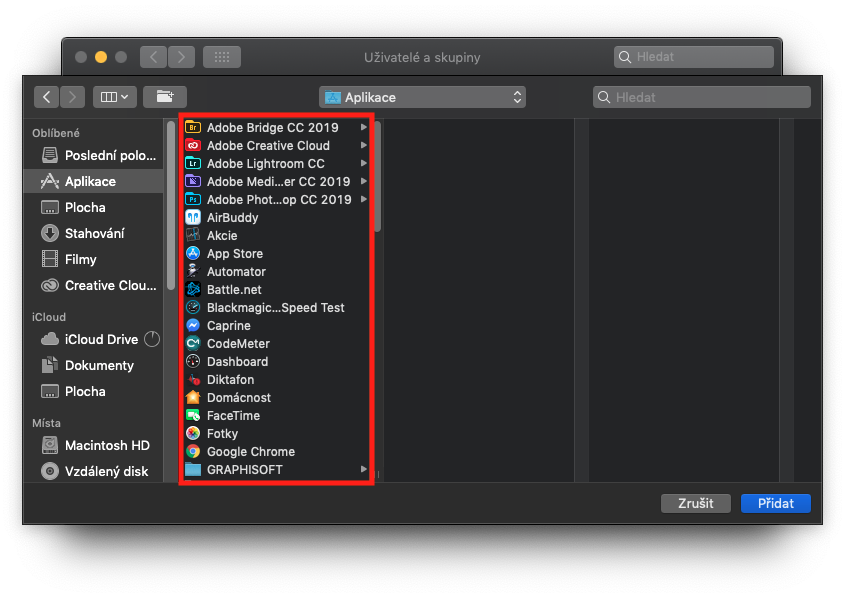Focus Hledat field in Uživatelé a skupiny window
Viewport: 845px width, 598px height.
pos(694,57)
